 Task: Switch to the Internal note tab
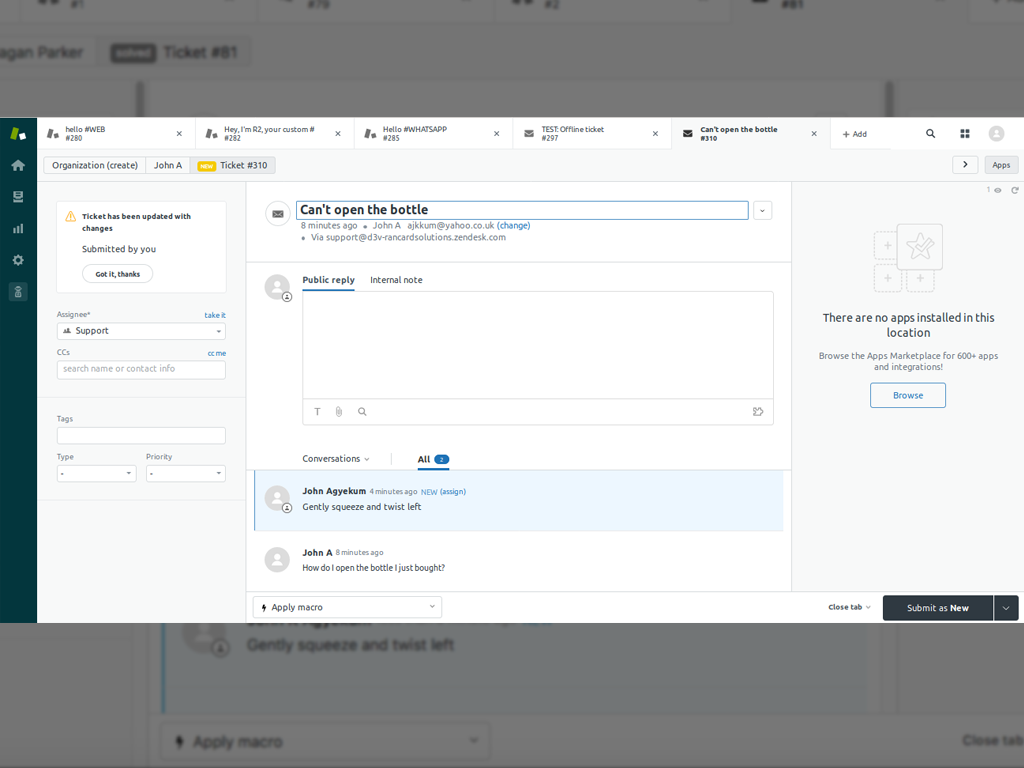[396, 280]
